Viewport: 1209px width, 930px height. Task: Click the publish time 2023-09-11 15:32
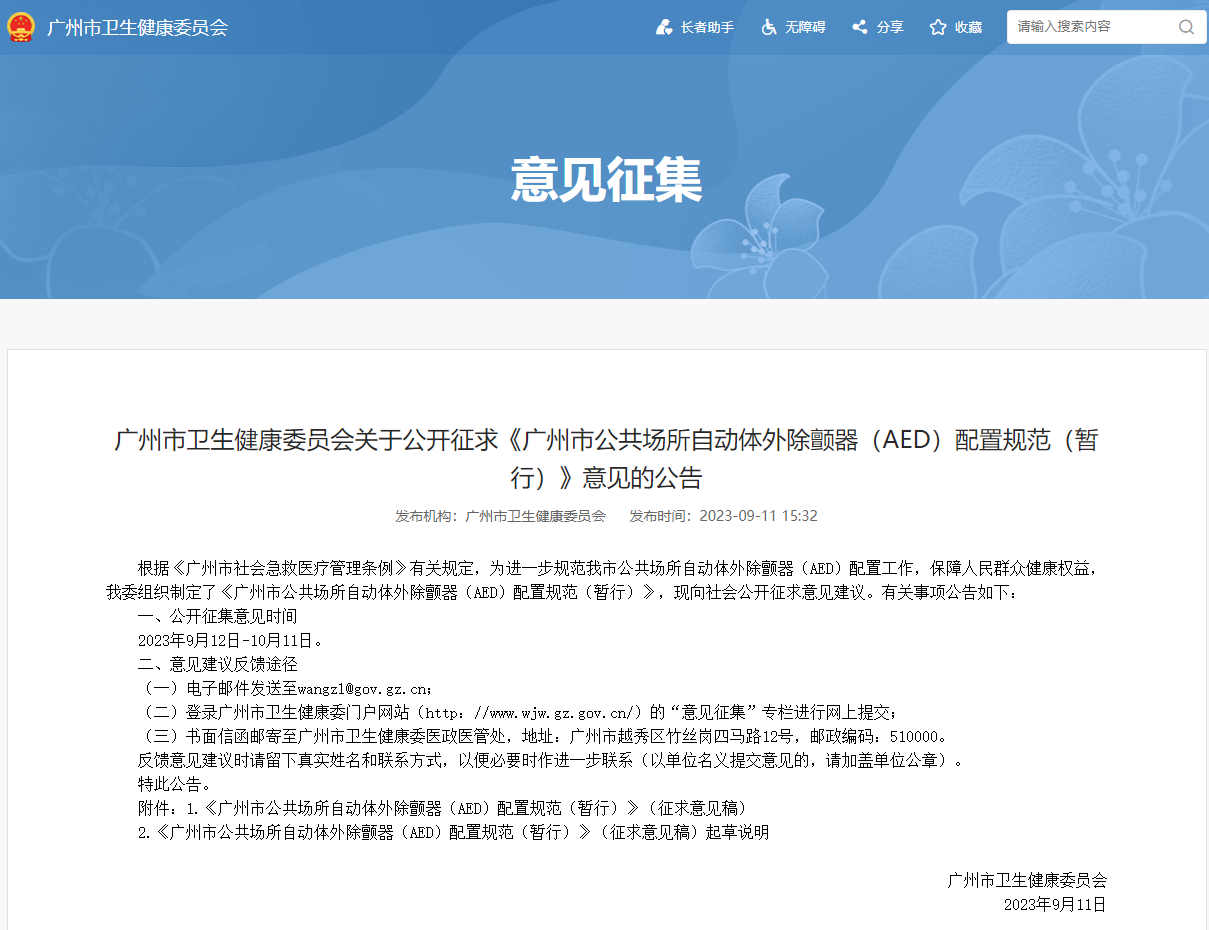click(x=757, y=516)
